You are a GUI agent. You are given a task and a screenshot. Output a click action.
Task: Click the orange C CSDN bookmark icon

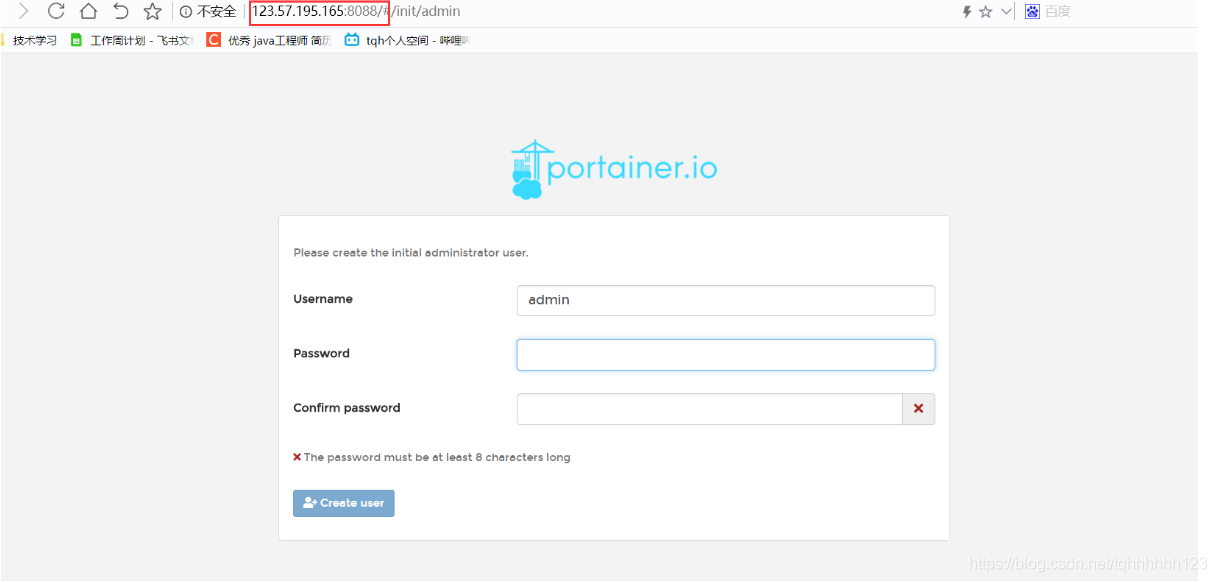[213, 40]
